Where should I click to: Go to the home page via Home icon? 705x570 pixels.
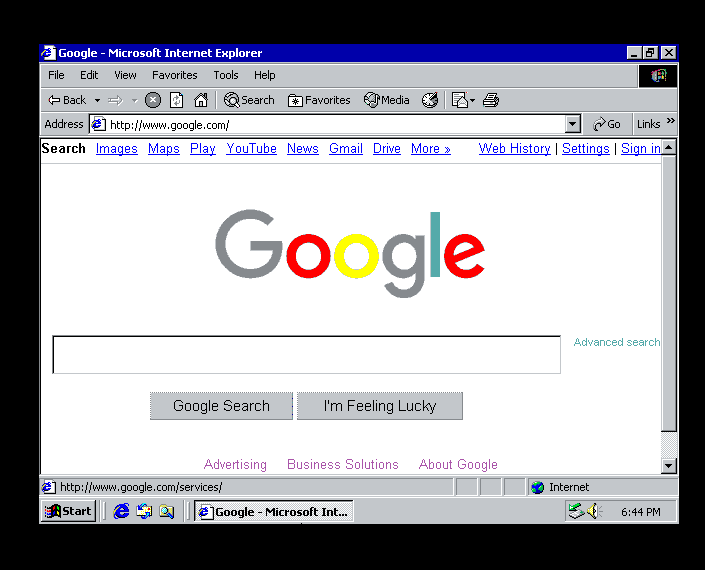[201, 100]
